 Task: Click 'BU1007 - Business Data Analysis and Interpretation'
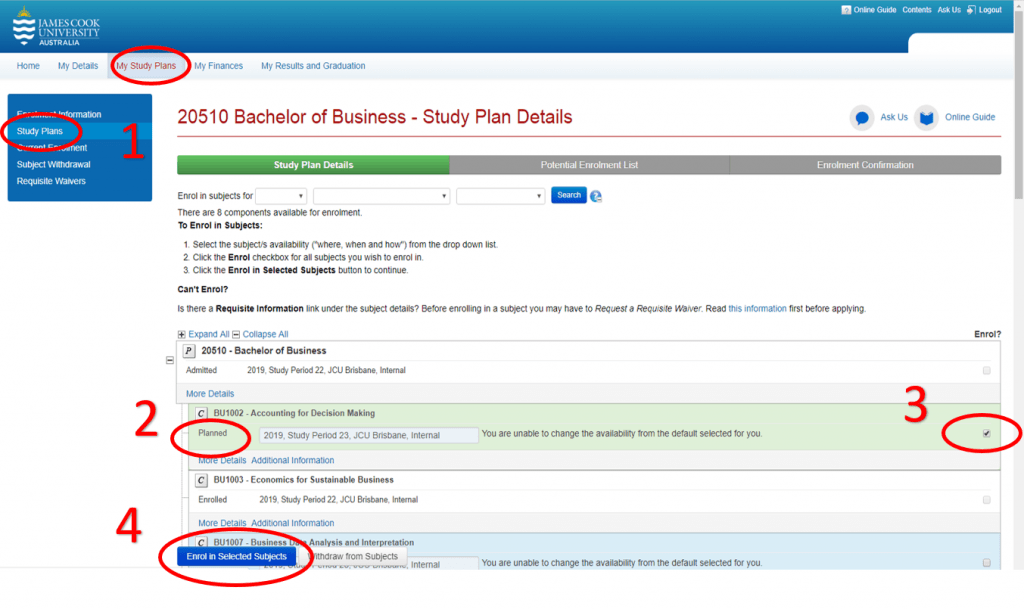[313, 542]
